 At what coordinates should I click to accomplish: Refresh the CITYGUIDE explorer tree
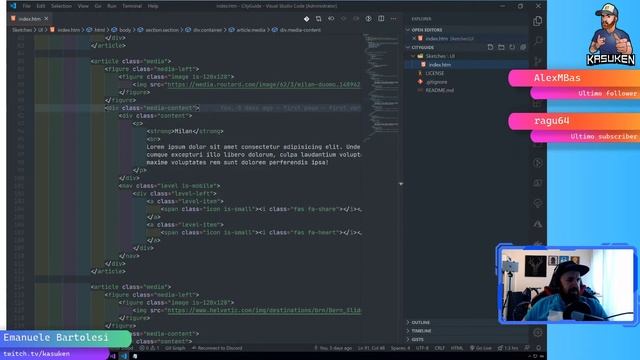point(512,47)
